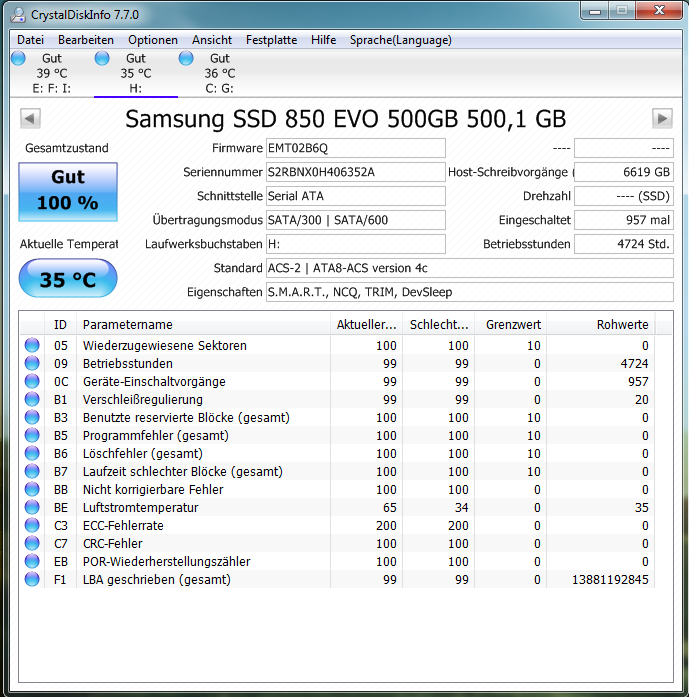Open the Bearbeiten menu
The height and width of the screenshot is (697, 689).
pos(86,40)
